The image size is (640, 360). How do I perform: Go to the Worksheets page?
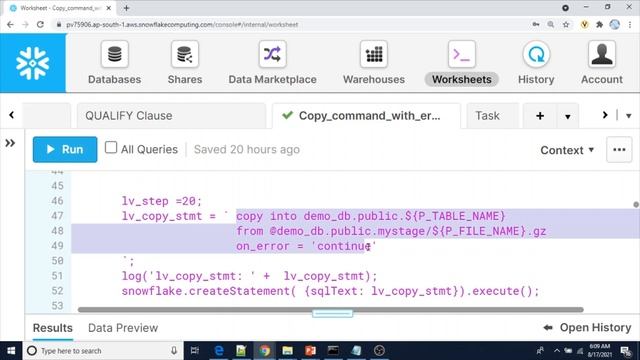(462, 63)
